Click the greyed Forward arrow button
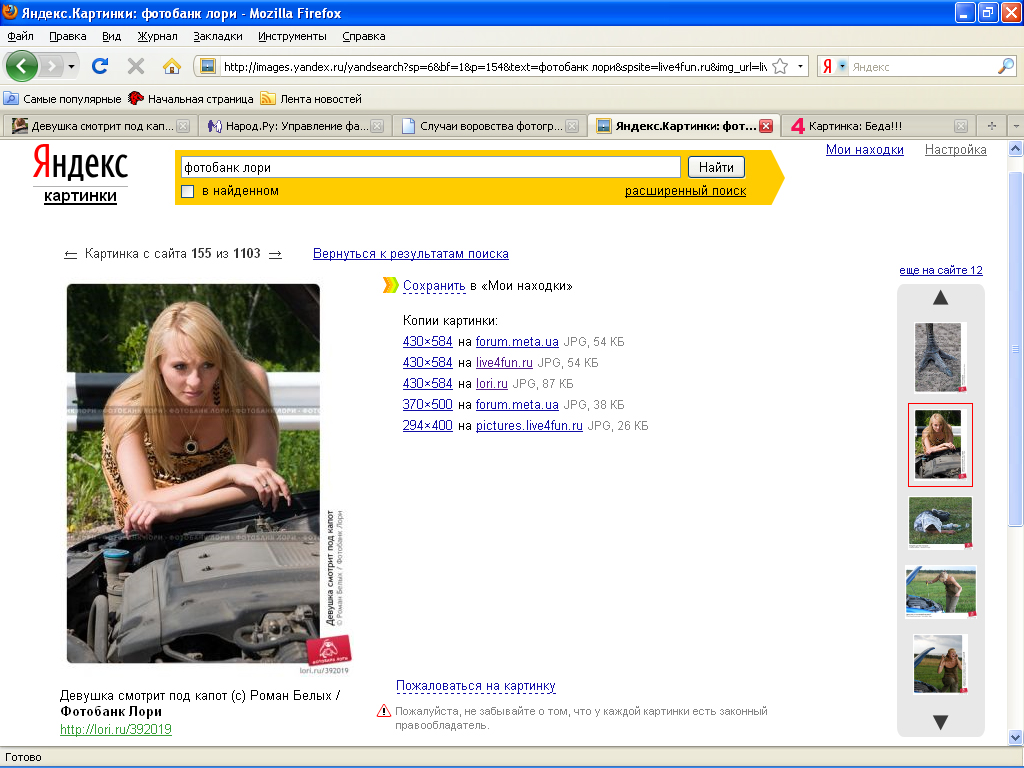This screenshot has height=768, width=1024. 51,66
